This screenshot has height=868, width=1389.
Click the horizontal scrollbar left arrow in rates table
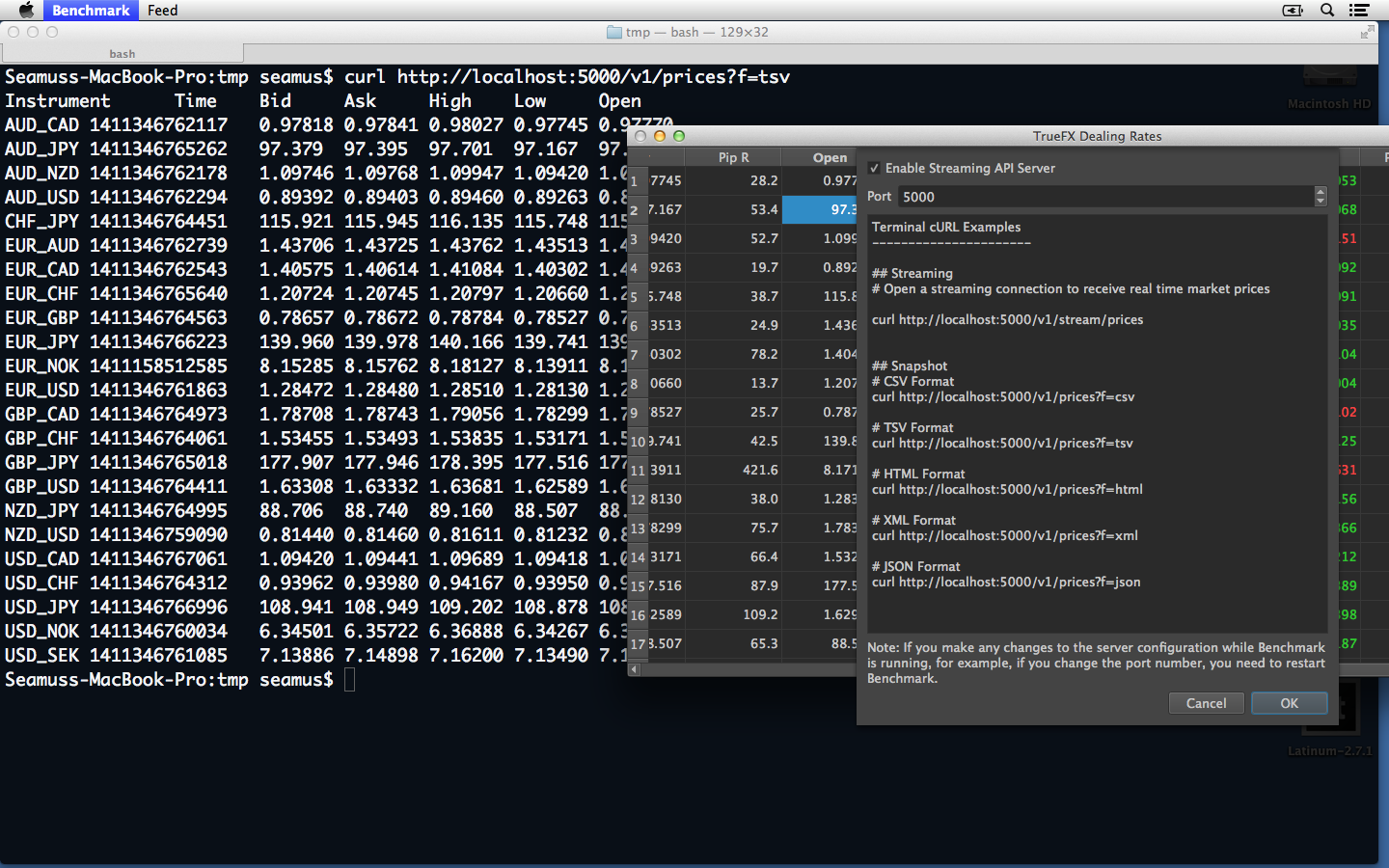pyautogui.click(x=634, y=668)
